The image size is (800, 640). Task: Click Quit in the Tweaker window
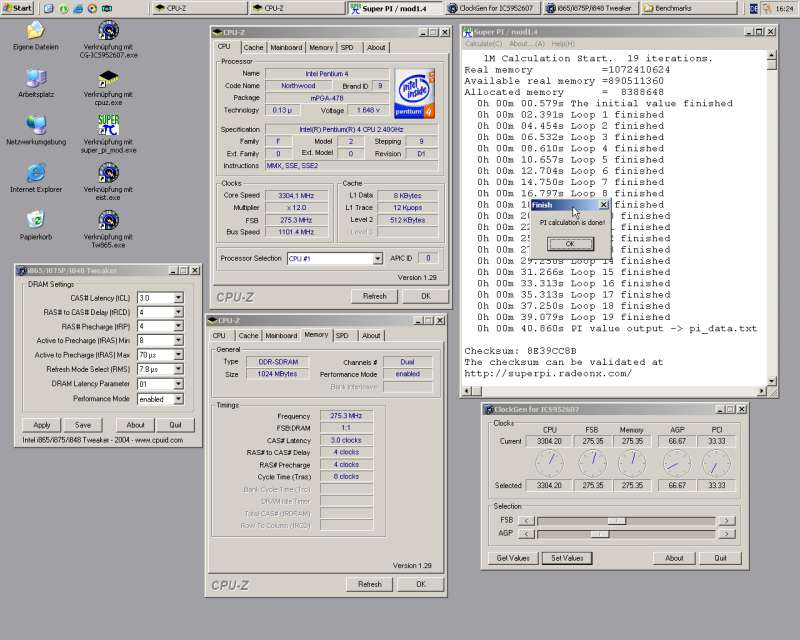click(x=176, y=425)
